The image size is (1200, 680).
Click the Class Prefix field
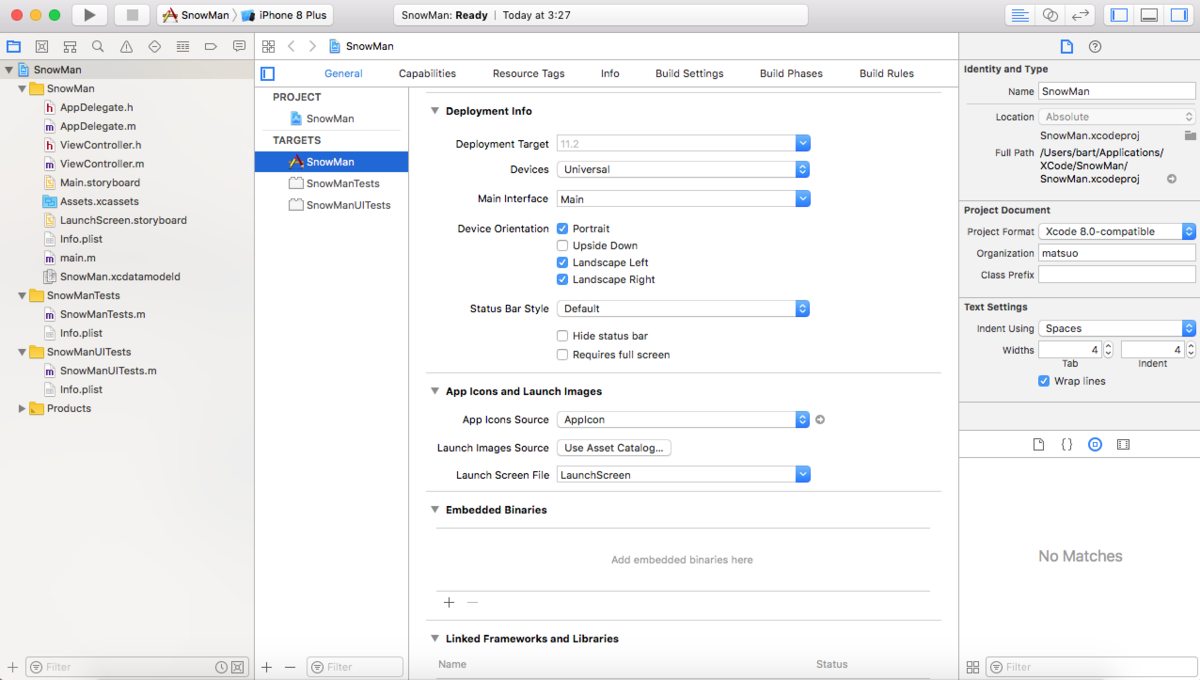tap(1117, 274)
